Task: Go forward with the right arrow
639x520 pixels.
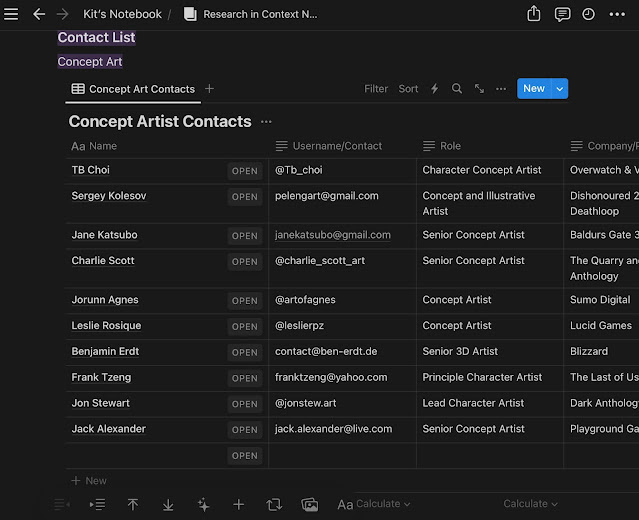Action: (x=62, y=14)
